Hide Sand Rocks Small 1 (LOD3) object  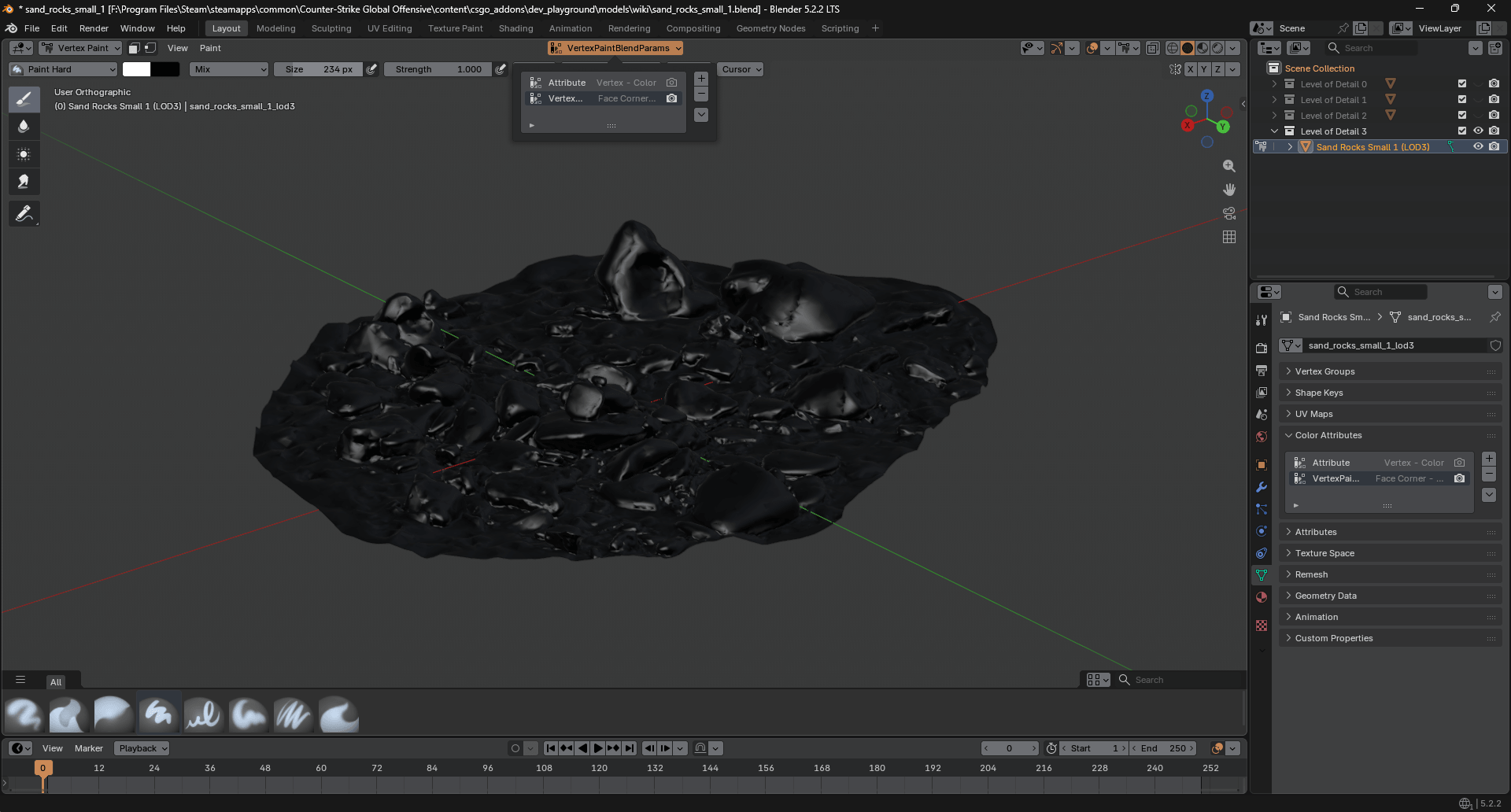click(x=1478, y=146)
